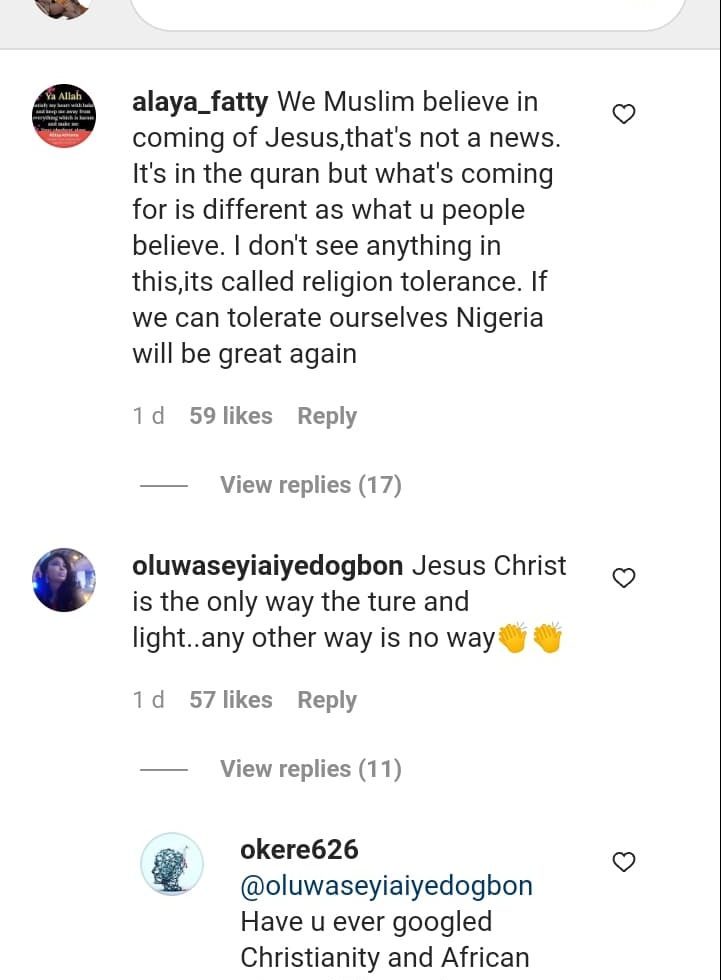The width and height of the screenshot is (721, 980).
Task: View the 59 likes list
Action: point(231,416)
